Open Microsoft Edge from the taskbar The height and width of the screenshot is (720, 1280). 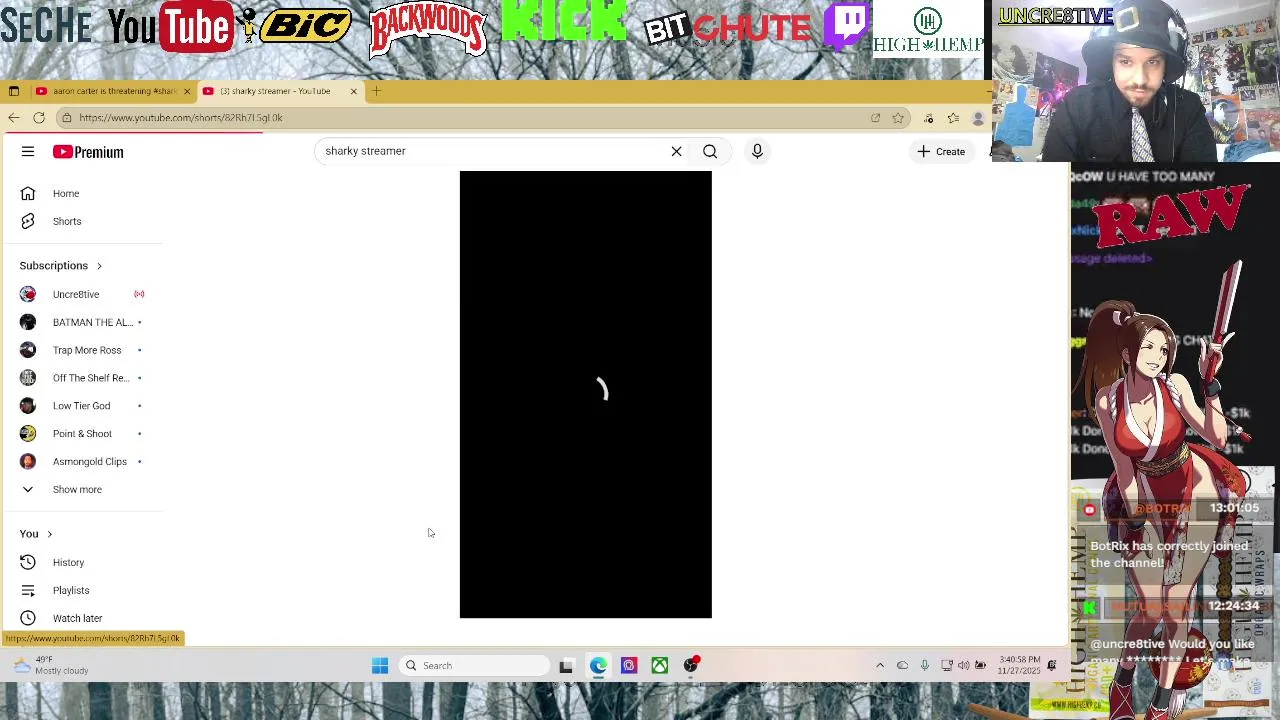pyautogui.click(x=598, y=666)
